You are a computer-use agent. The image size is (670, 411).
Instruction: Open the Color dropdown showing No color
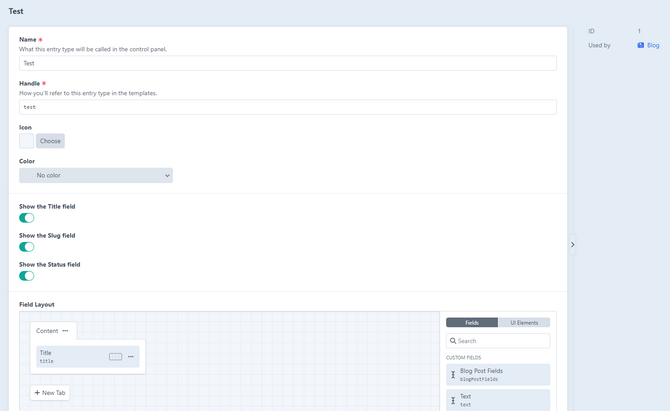coord(96,175)
